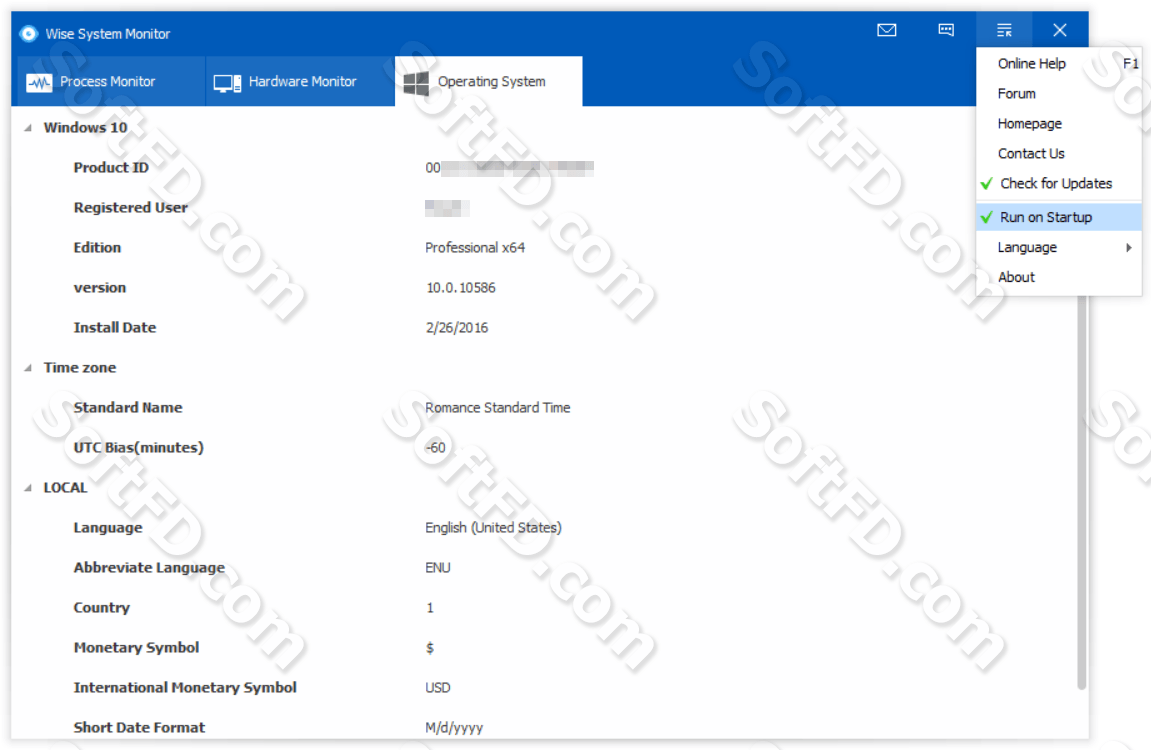
Task: Collapse the LOCAL section
Action: pyautogui.click(x=28, y=488)
